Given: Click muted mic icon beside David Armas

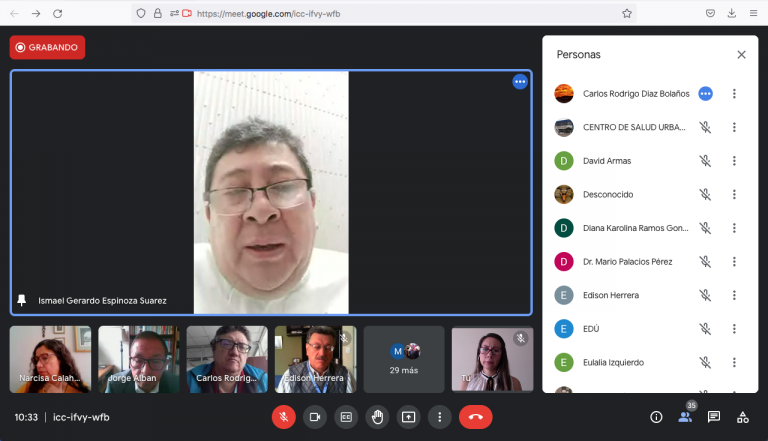Looking at the screenshot, I should coord(705,161).
